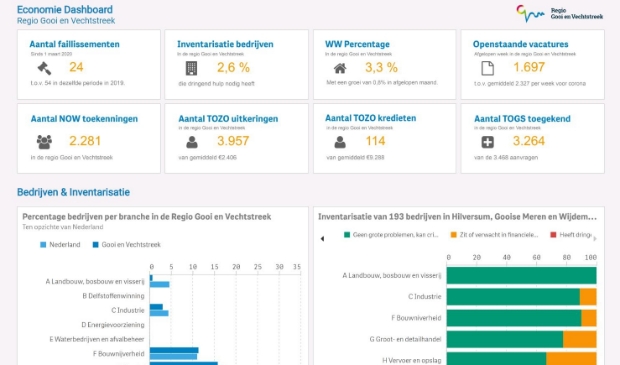Click green 'Geen grote problemen' legend swatch

coord(347,235)
